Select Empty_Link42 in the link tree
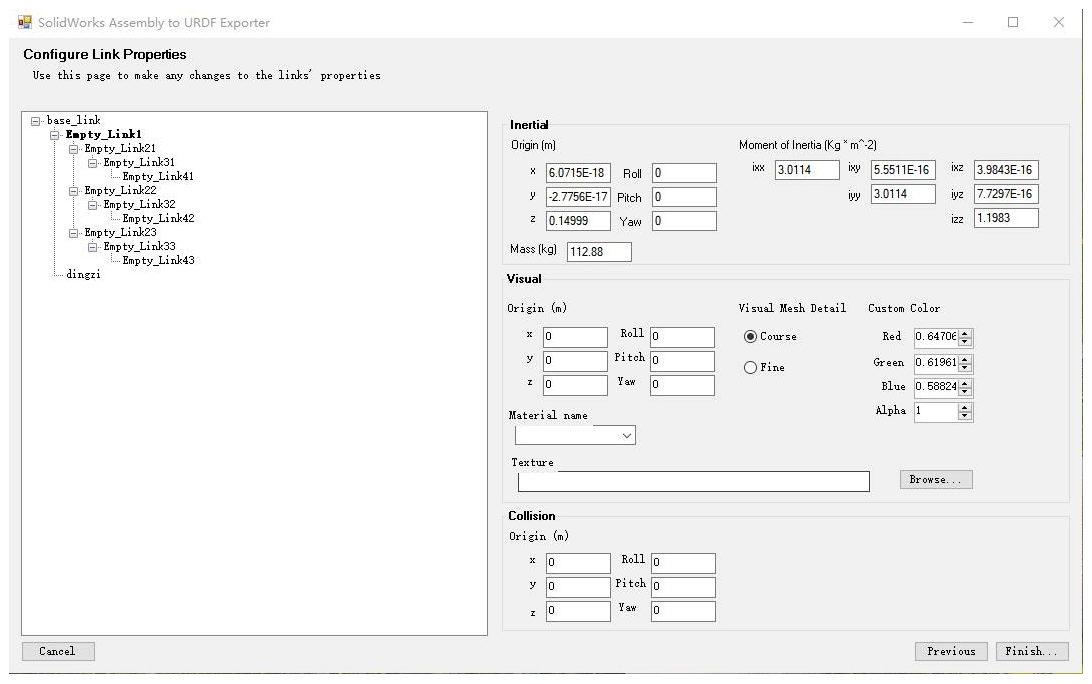 pyautogui.click(x=158, y=218)
